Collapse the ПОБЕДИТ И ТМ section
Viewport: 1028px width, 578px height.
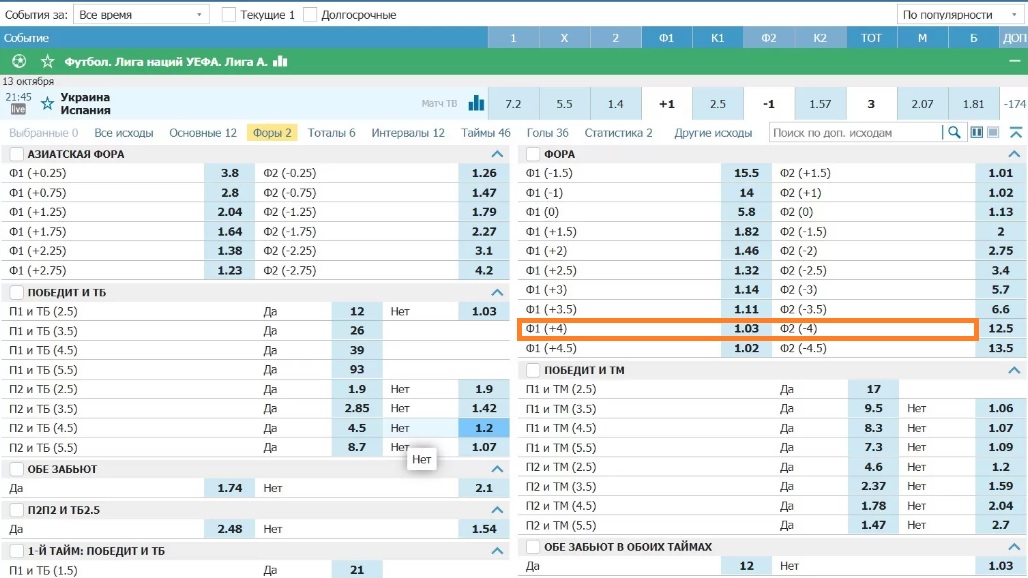[1012, 370]
